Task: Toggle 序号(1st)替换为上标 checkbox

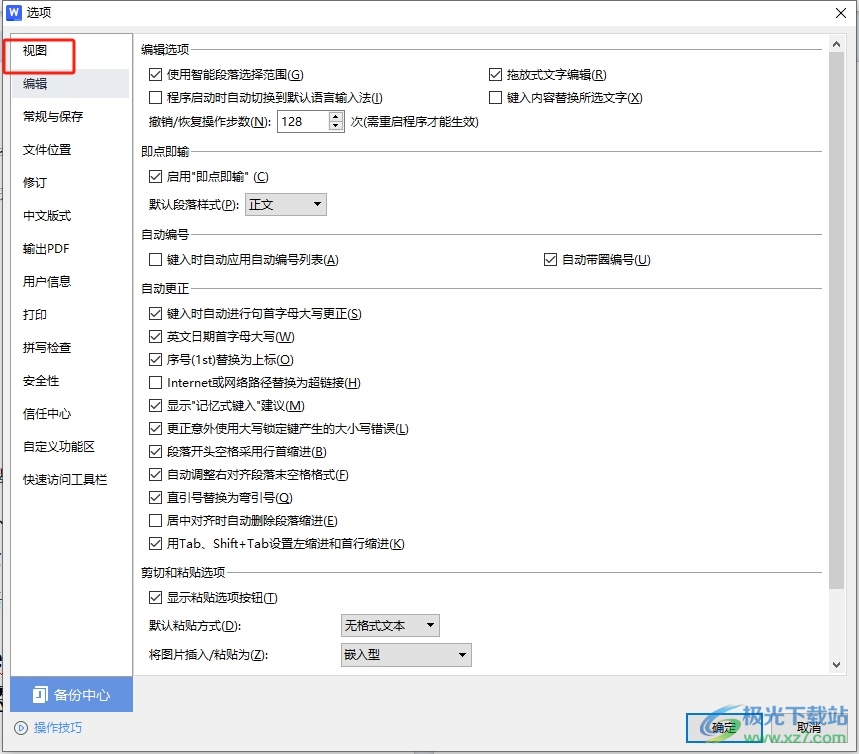Action: pyautogui.click(x=156, y=359)
